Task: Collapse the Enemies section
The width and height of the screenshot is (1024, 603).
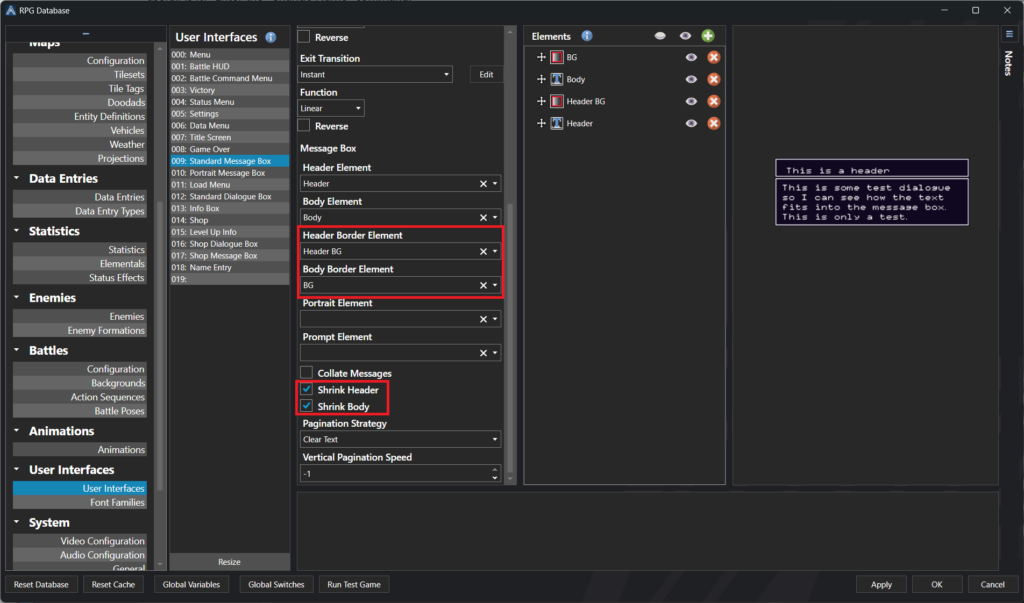Action: coord(17,298)
